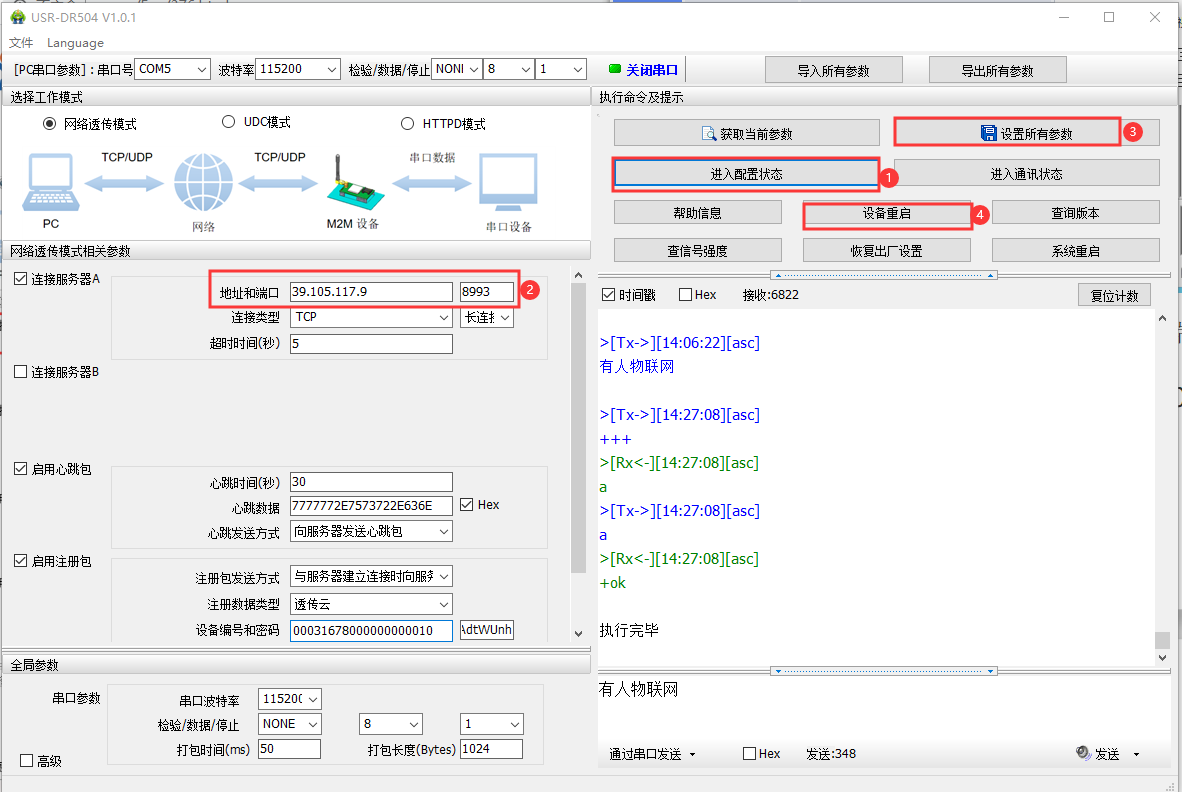Click the 进入配置状态 button
Screen dimensions: 1182x792
746,174
